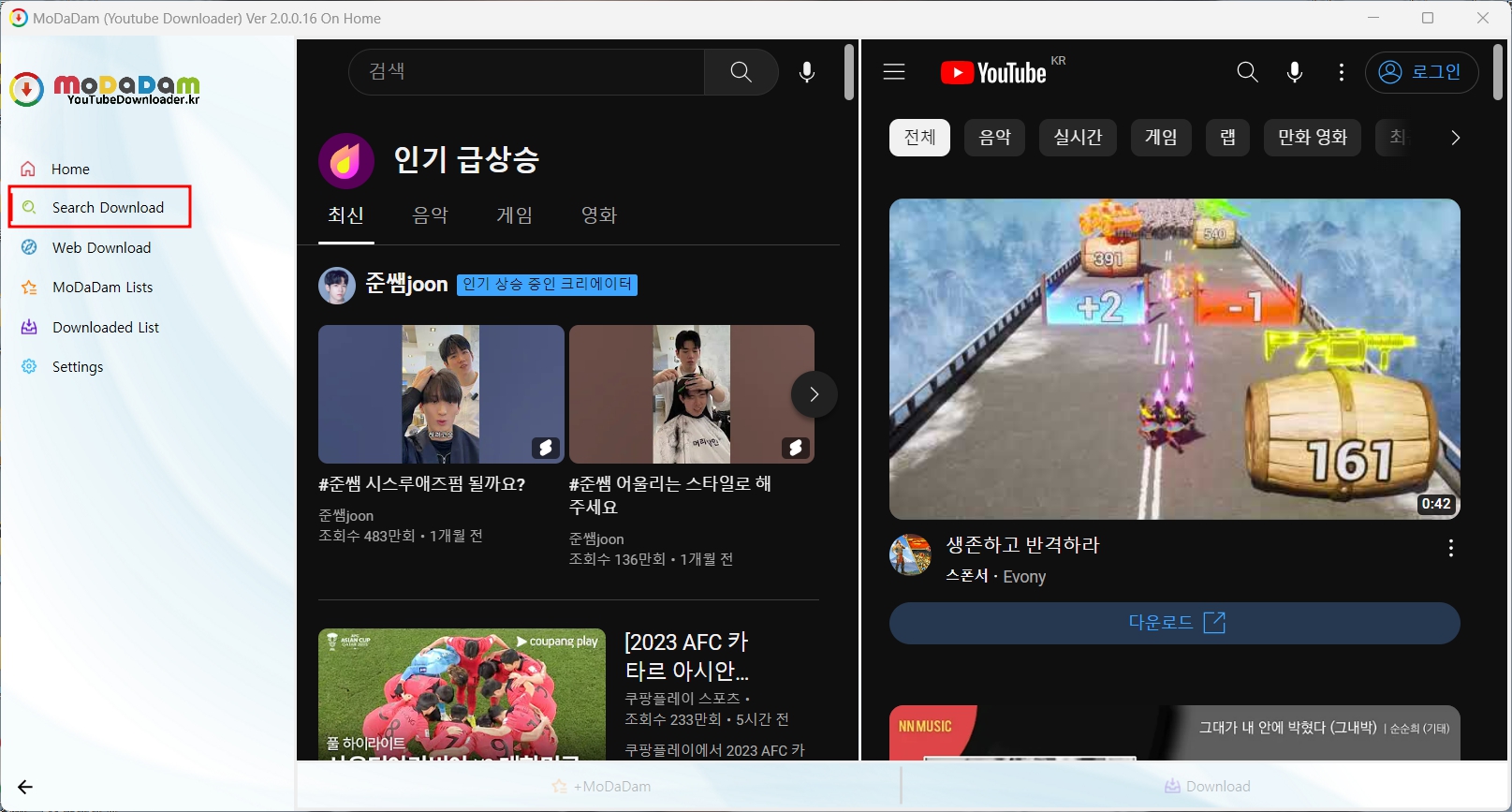
Task: Click the search magnifier button in the middle pane
Action: point(741,71)
